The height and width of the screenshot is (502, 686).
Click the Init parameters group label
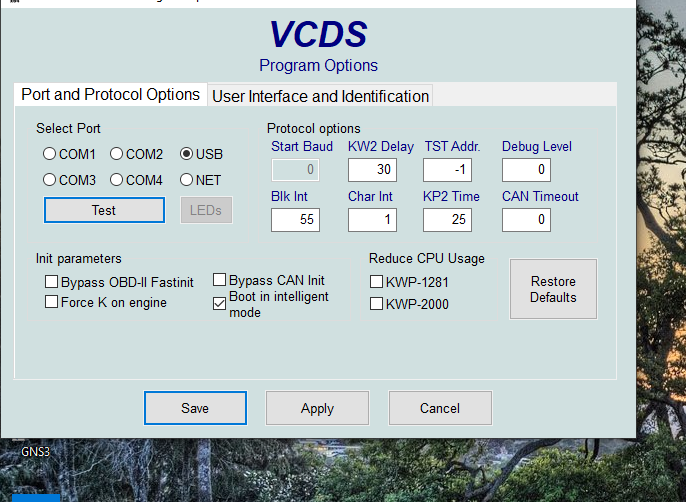(78, 258)
